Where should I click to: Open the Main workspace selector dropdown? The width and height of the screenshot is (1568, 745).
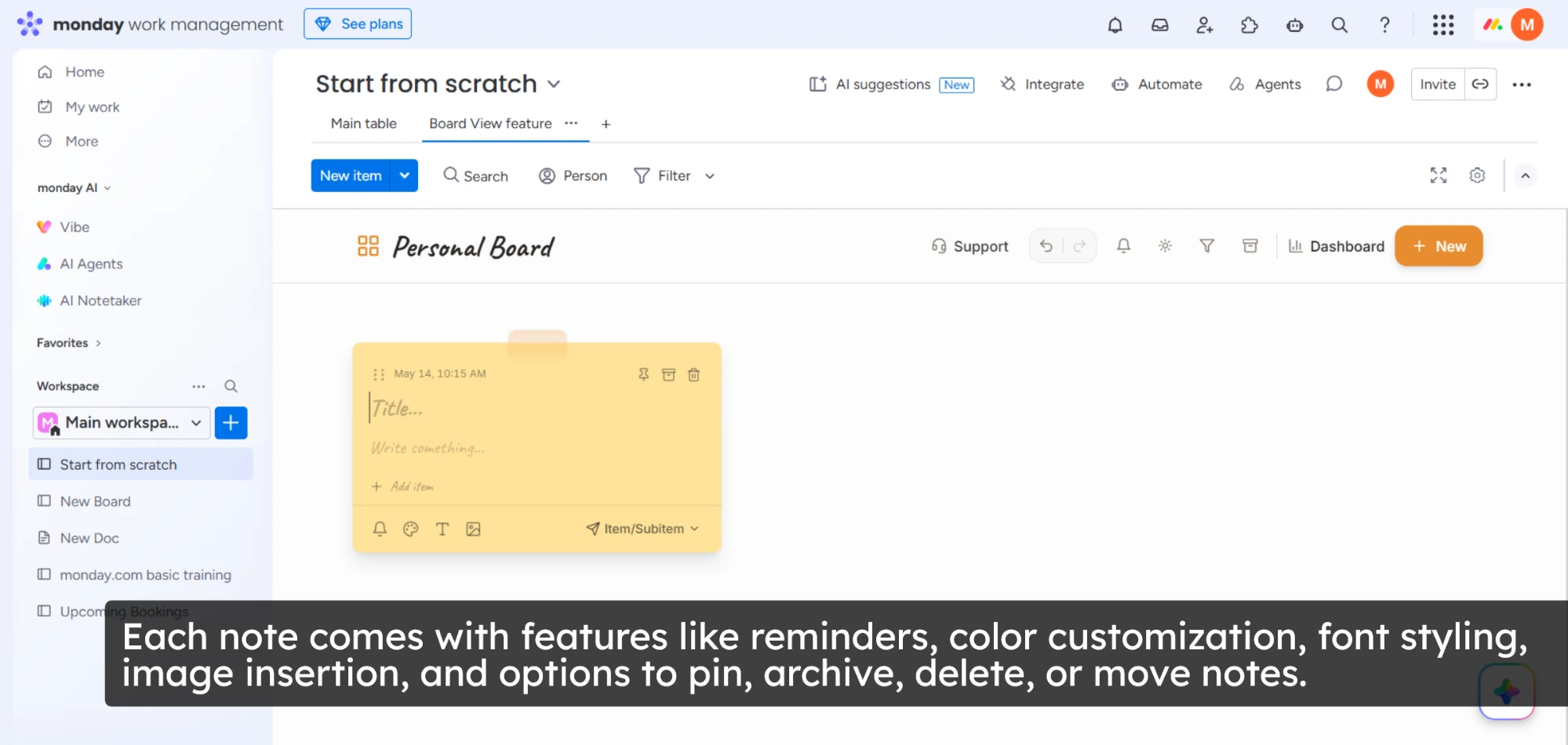tap(122, 423)
